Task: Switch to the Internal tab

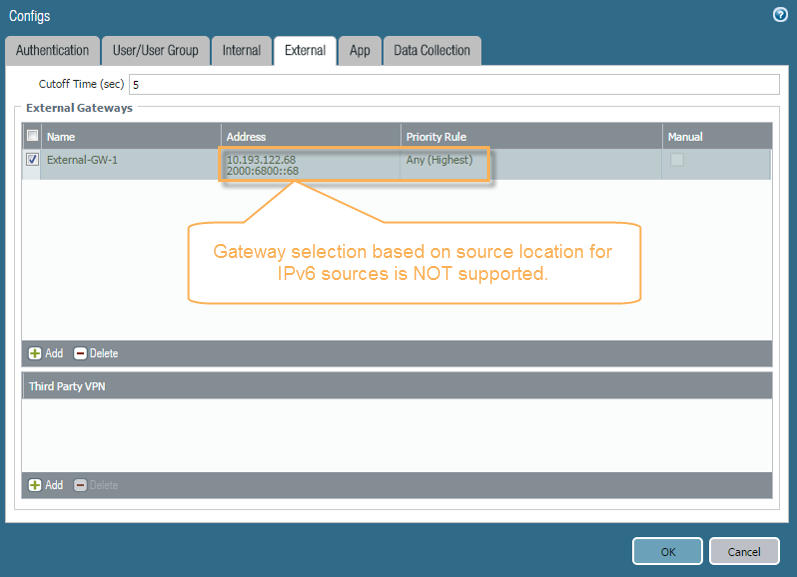Action: pyautogui.click(x=241, y=50)
